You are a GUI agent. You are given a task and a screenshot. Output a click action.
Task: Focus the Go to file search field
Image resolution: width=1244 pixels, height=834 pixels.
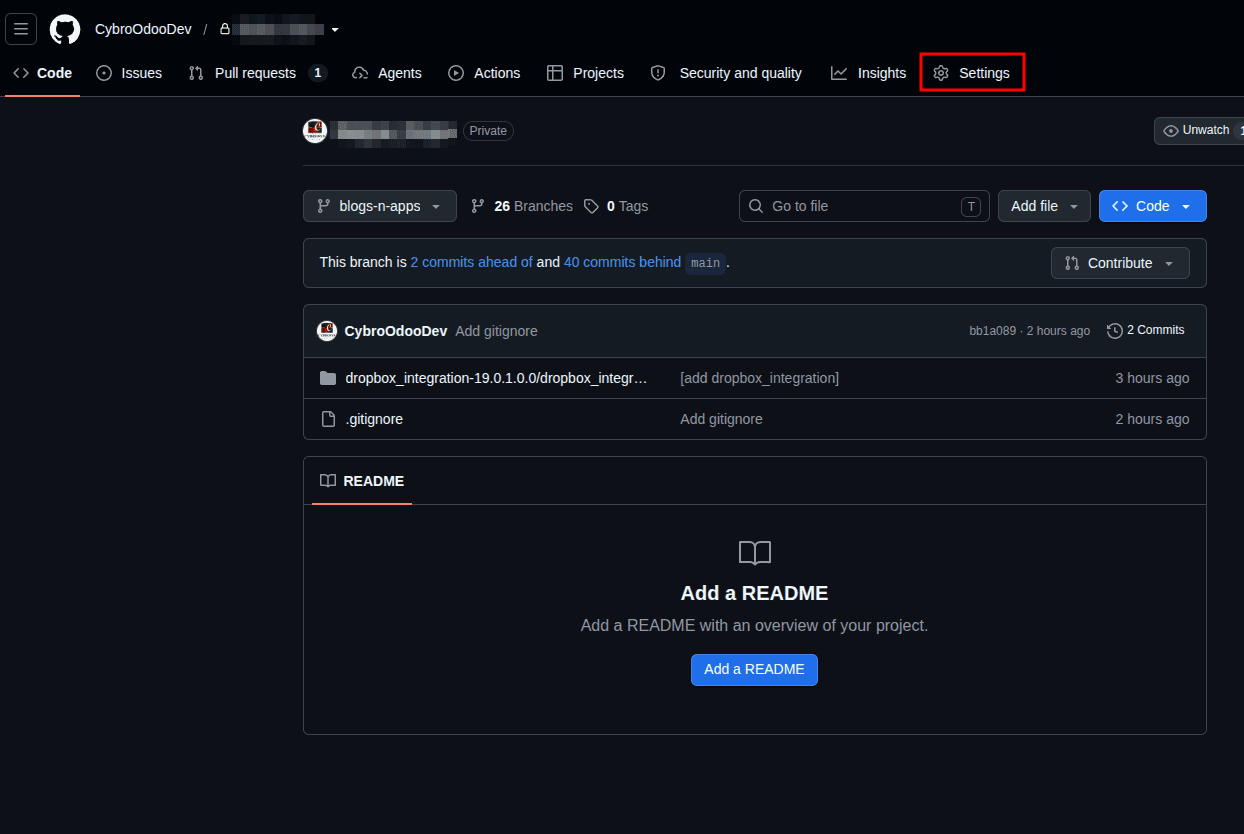pyautogui.click(x=864, y=206)
